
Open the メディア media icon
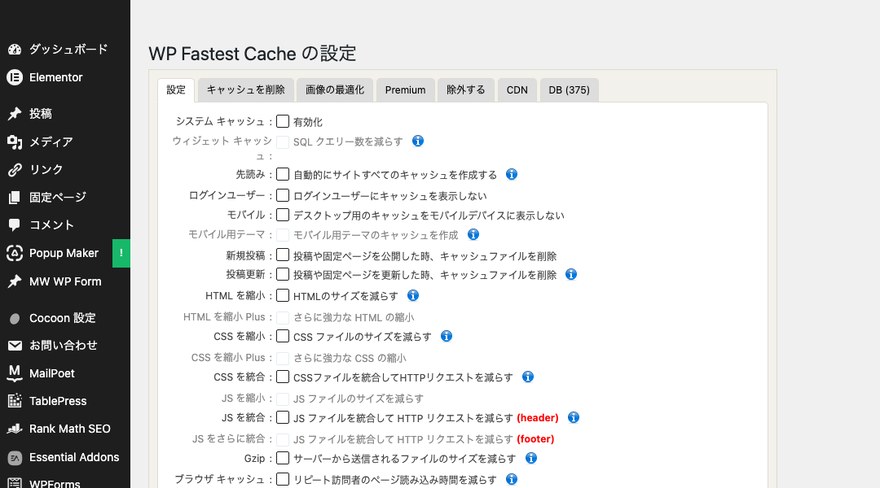15,141
